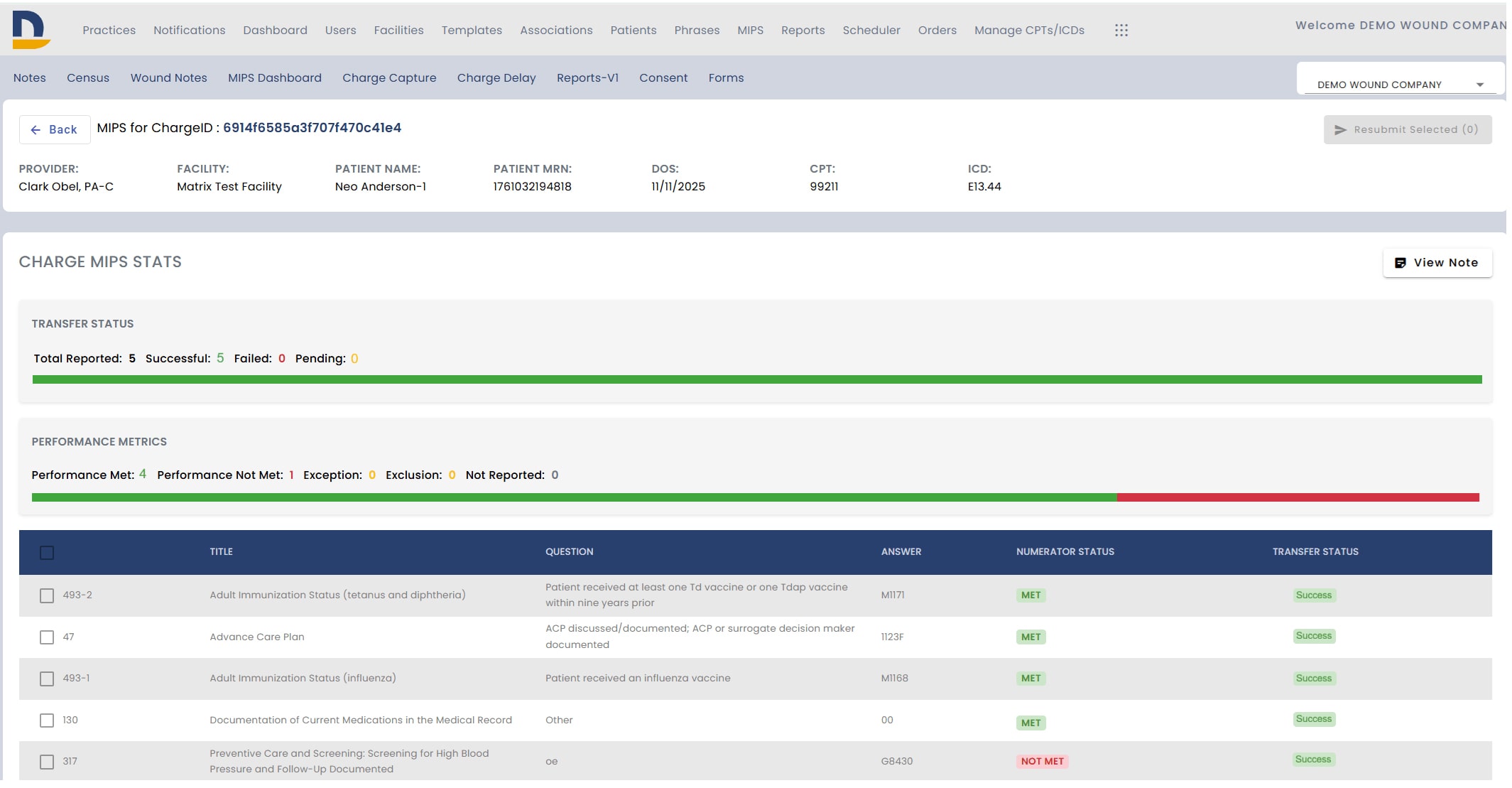Open the Practices menu
1512x788 pixels.
coord(109,30)
